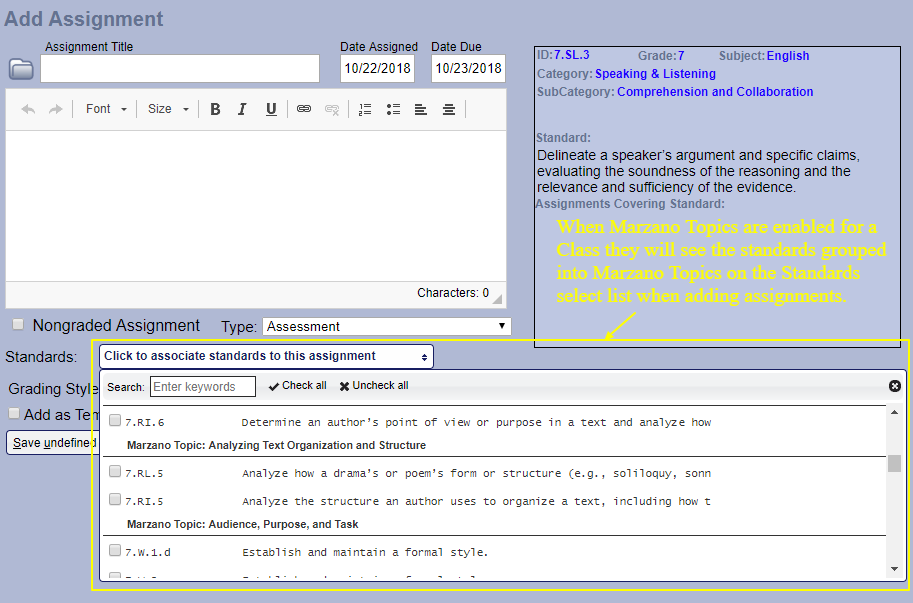Click the Date Due field 10/23/2018
The height and width of the screenshot is (603, 913).
point(468,69)
